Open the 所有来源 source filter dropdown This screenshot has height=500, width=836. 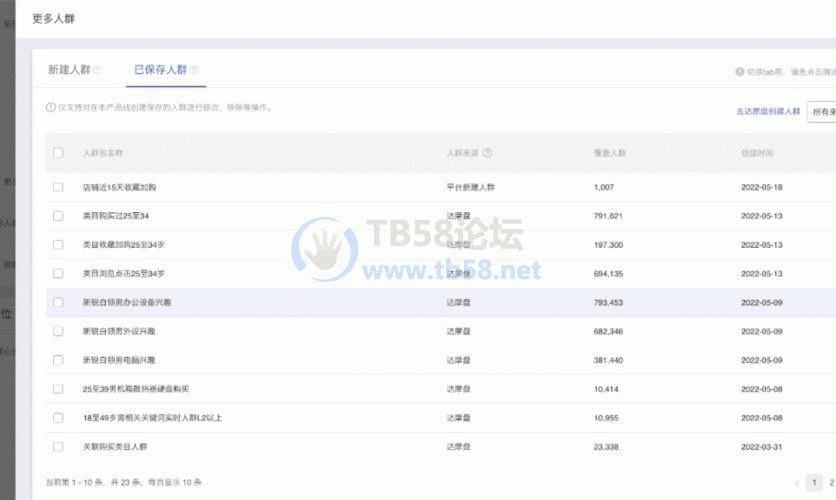[x=821, y=111]
